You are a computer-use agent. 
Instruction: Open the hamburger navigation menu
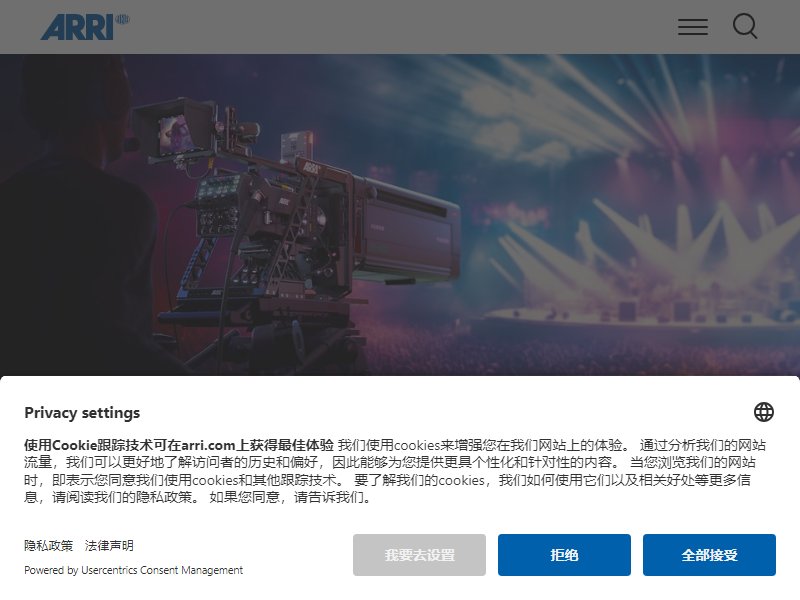click(692, 27)
